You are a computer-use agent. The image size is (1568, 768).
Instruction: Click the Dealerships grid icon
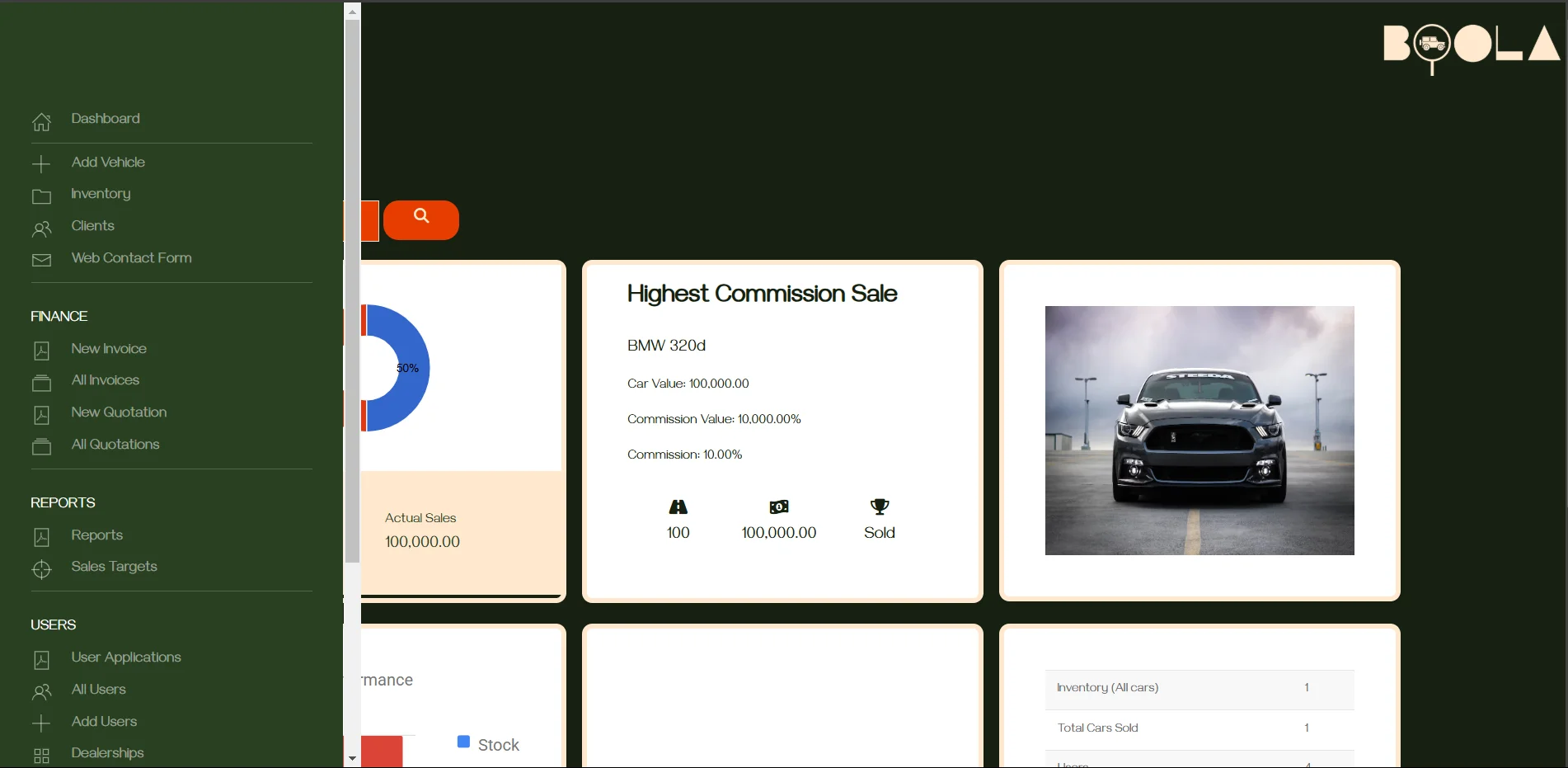click(41, 756)
